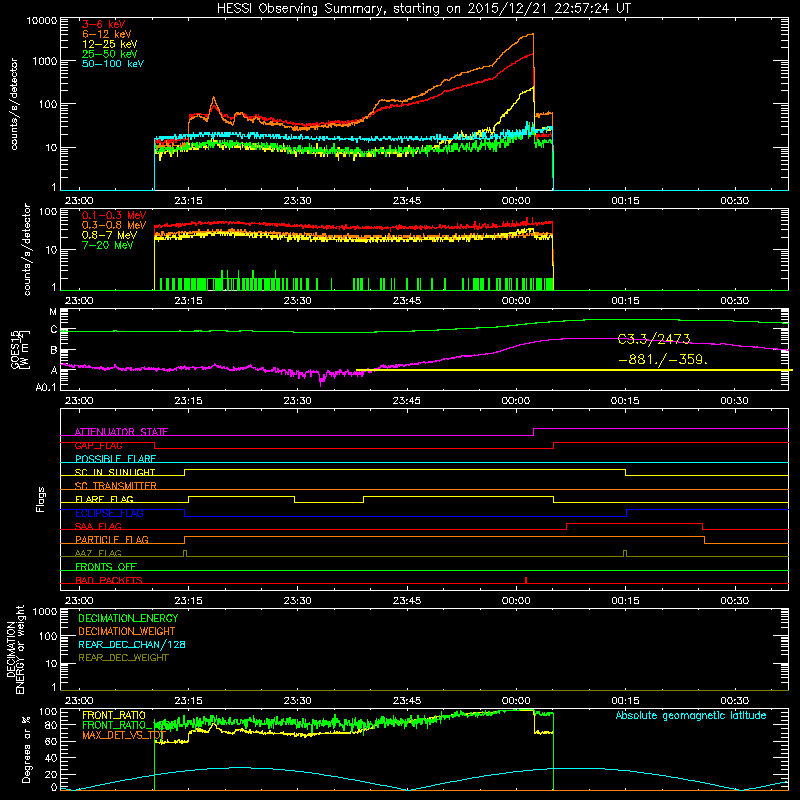The image size is (800, 800).
Task: Click the 0.1-0.3 MeV legend label
Action: (x=114, y=215)
